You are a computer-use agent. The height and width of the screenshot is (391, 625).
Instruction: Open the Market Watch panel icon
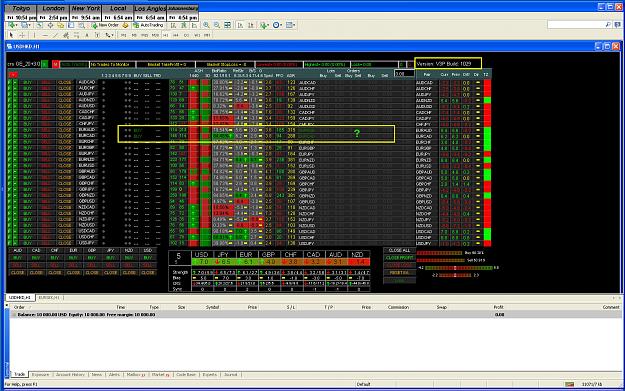[39, 25]
